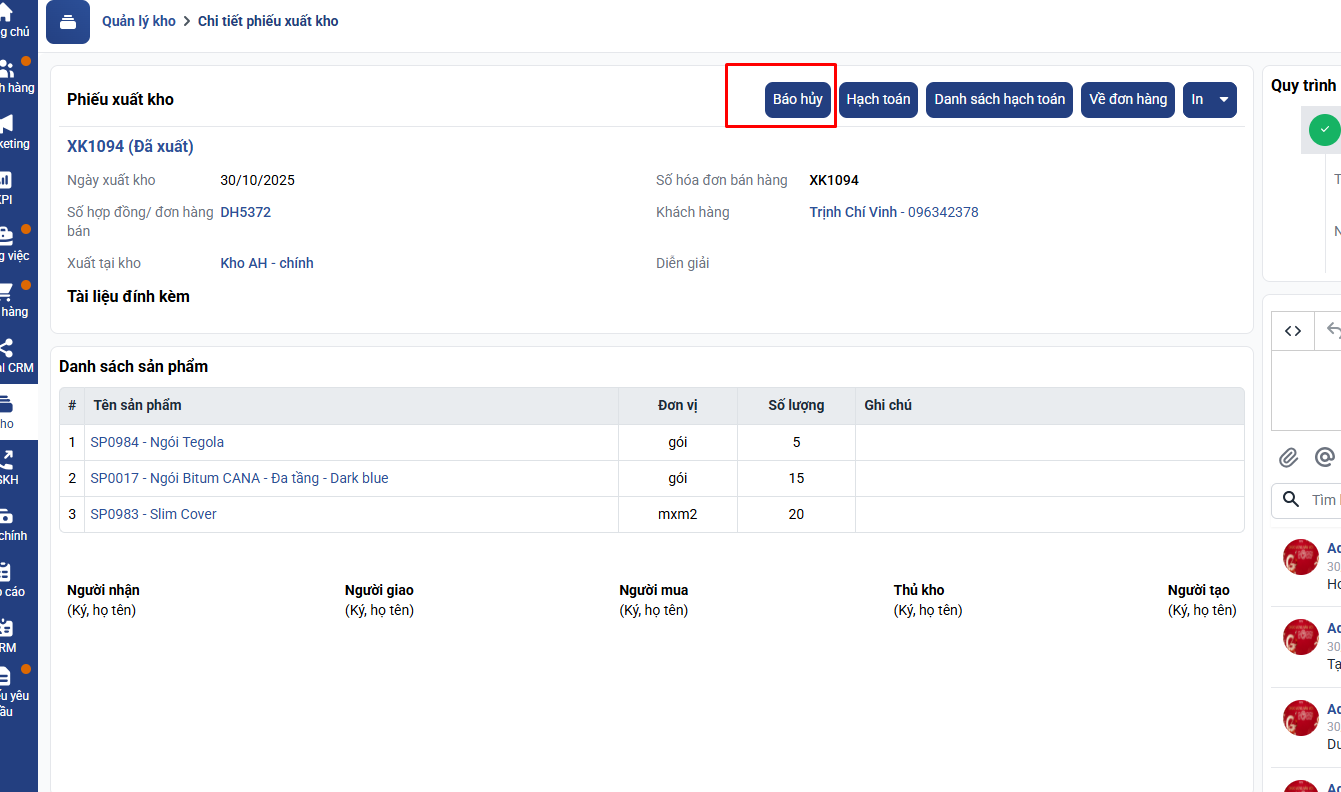Open the shopping cart sidebar module

[x=6, y=292]
